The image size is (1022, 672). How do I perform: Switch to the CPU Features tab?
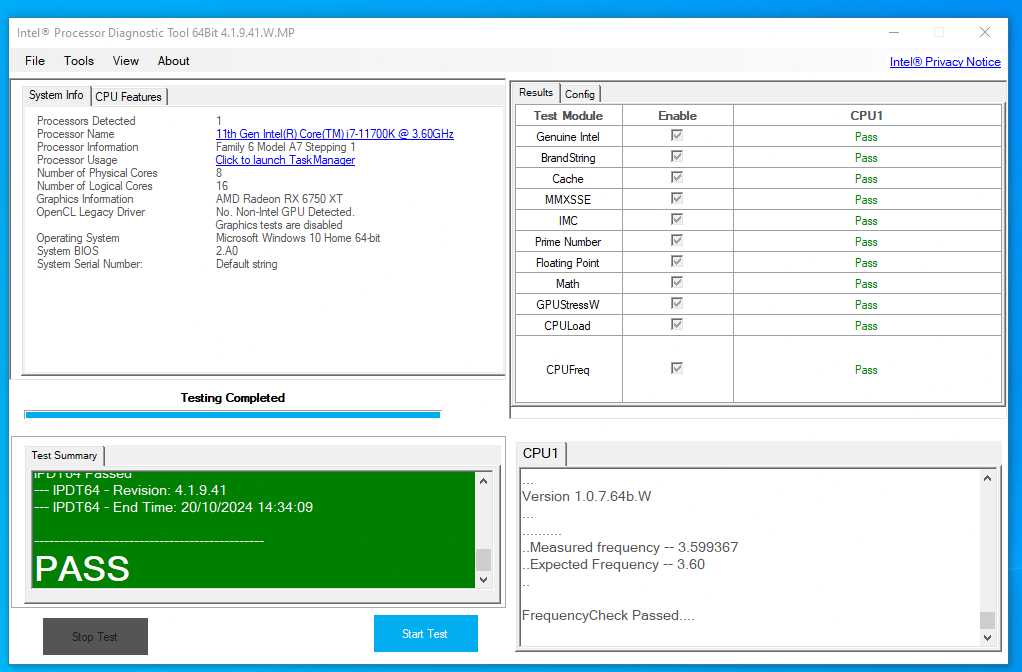point(128,96)
